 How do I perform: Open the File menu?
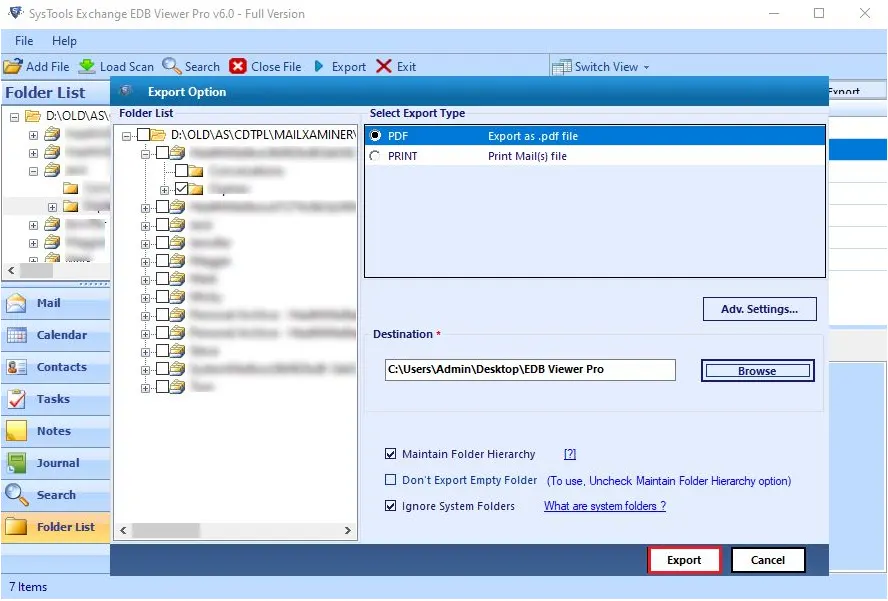24,41
